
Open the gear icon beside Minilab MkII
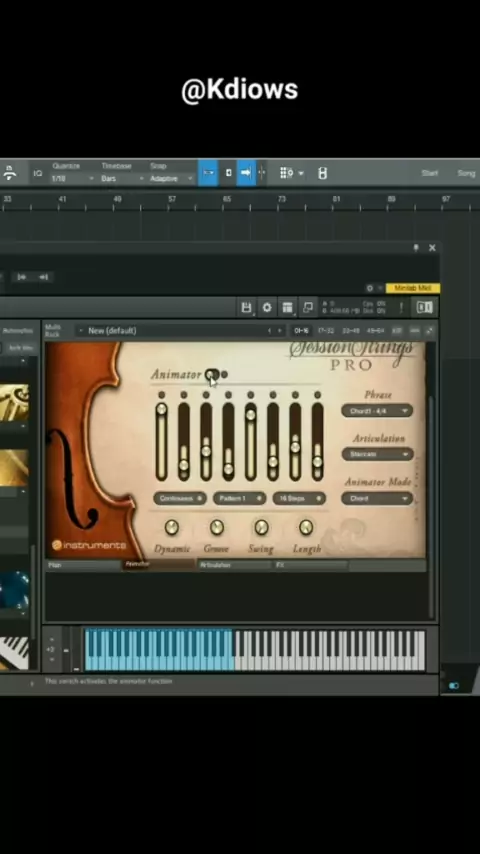370,288
